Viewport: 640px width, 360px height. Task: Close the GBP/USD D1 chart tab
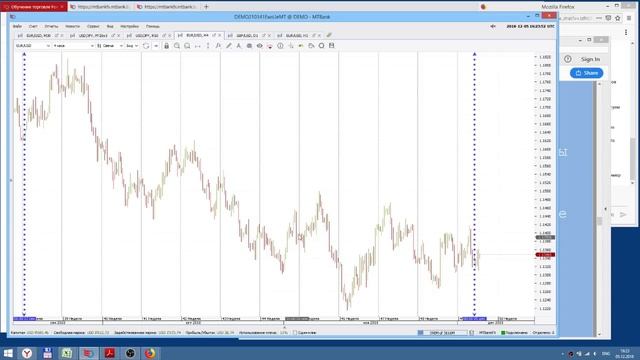269,36
